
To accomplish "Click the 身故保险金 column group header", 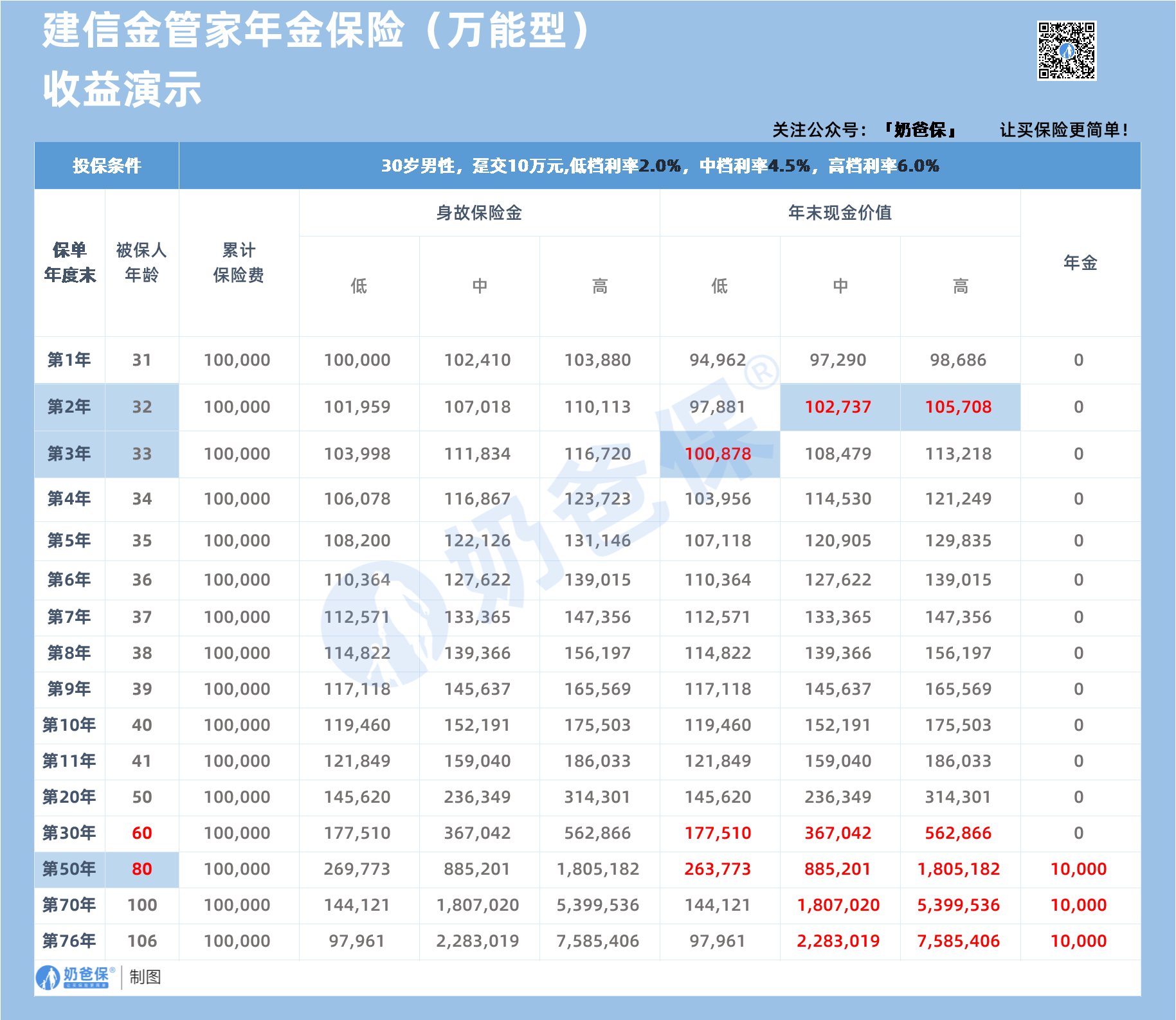I will 479,213.
